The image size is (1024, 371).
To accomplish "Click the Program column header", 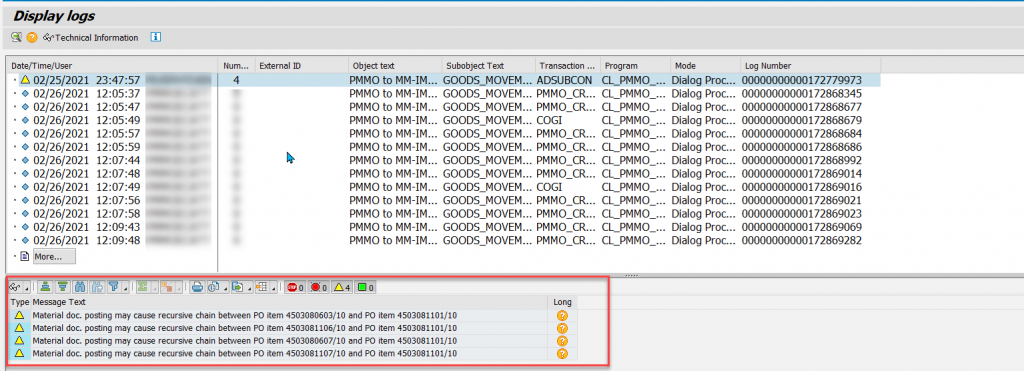I will (635, 65).
